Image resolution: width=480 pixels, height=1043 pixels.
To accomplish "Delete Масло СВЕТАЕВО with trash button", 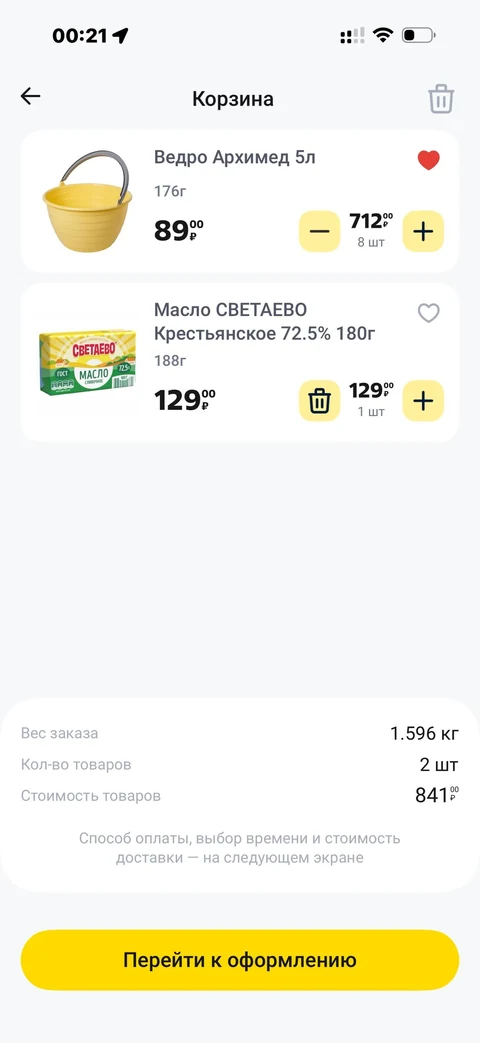I will click(319, 400).
